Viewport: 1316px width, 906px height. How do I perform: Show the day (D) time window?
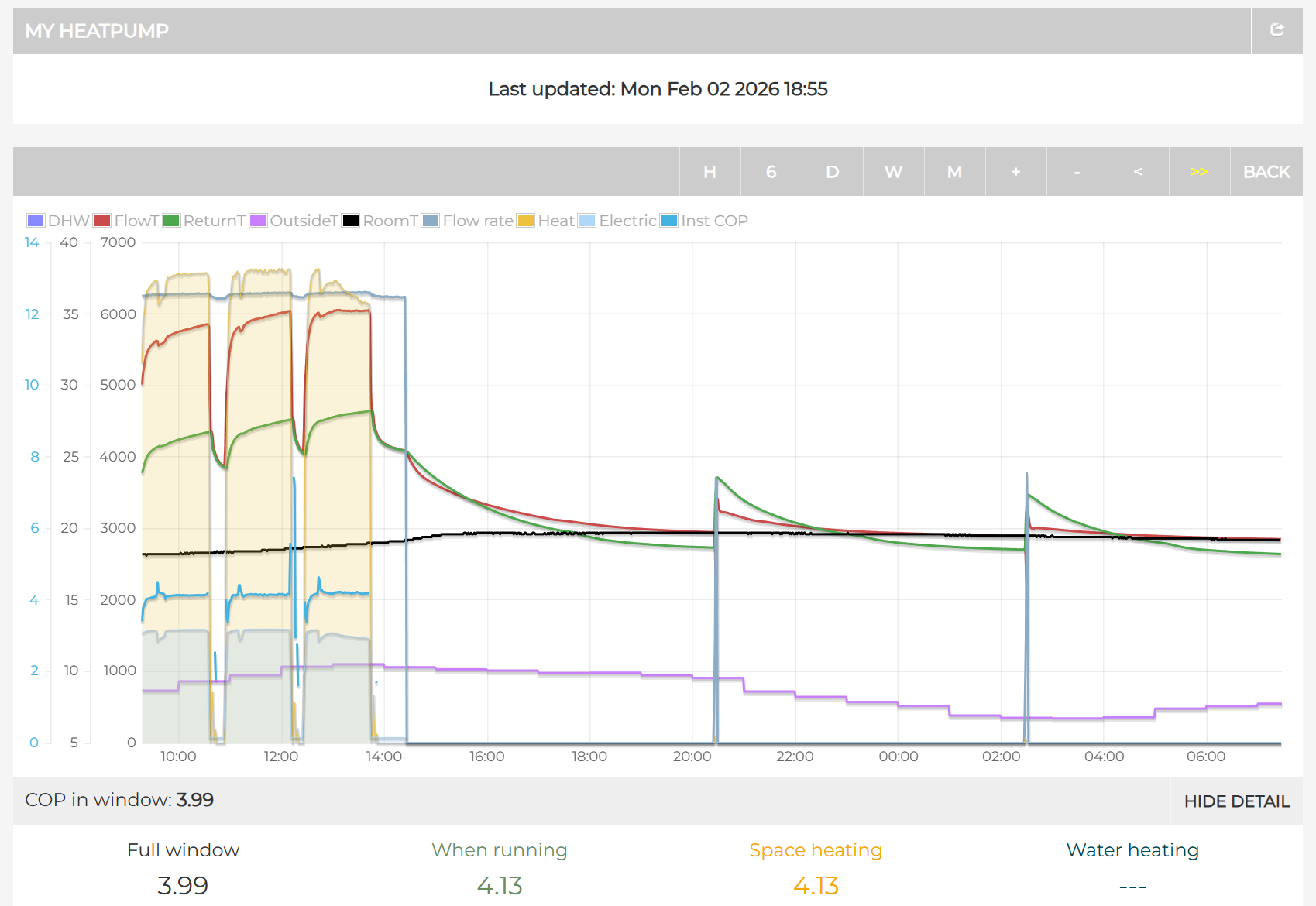(x=832, y=172)
